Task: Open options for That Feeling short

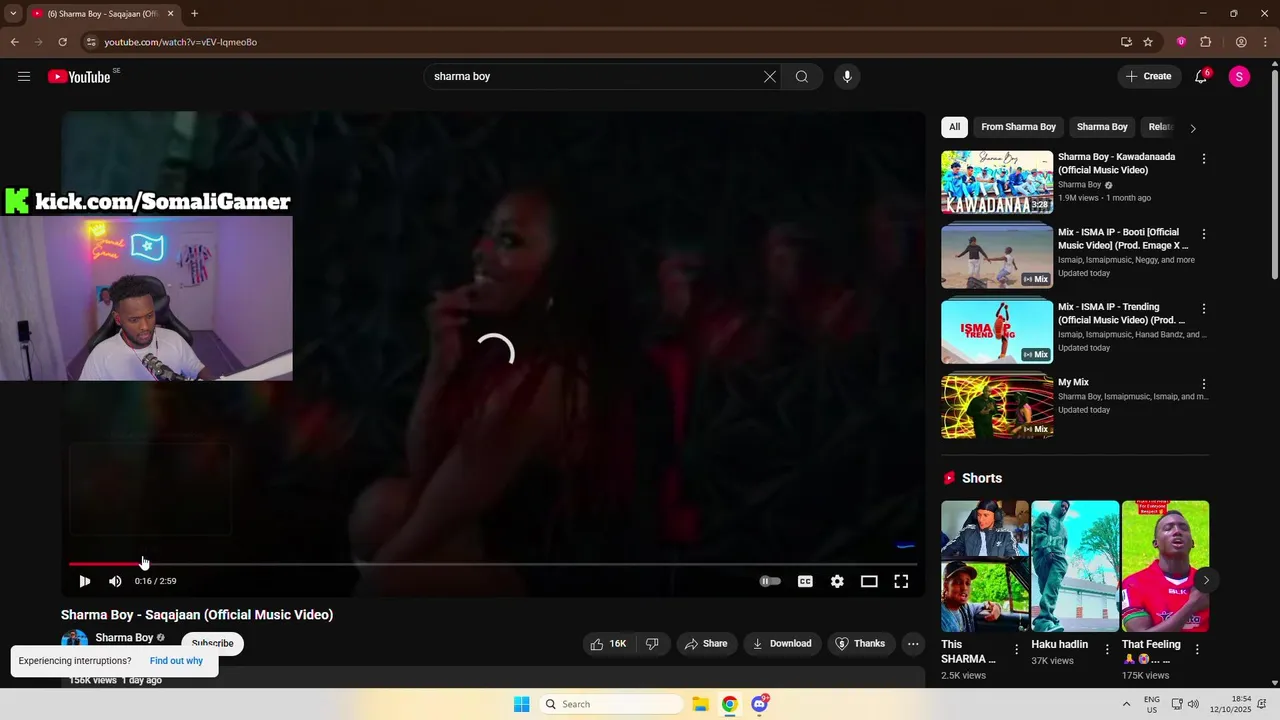Action: click(1197, 649)
